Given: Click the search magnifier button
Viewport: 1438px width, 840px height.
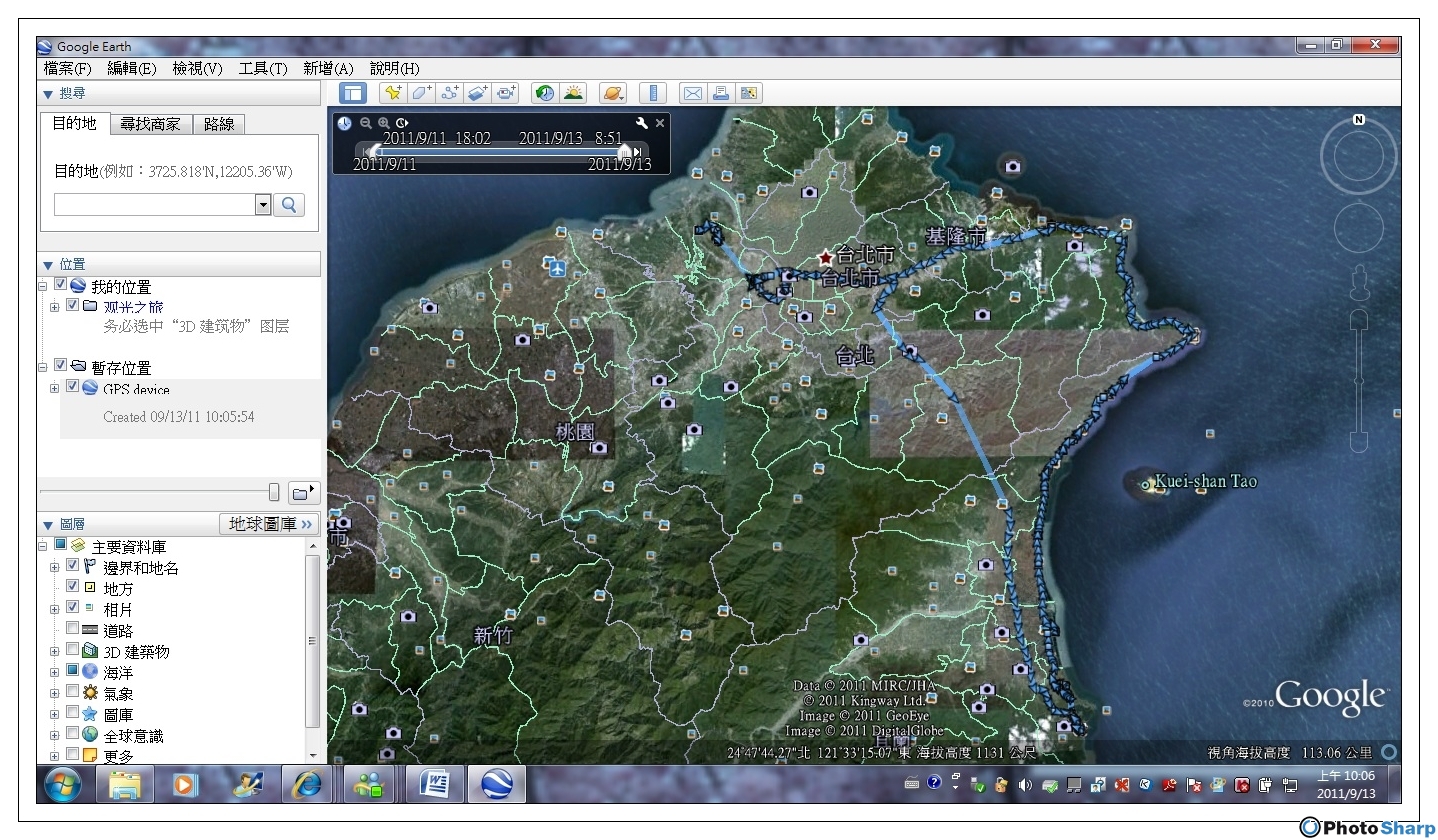Looking at the screenshot, I should (289, 204).
